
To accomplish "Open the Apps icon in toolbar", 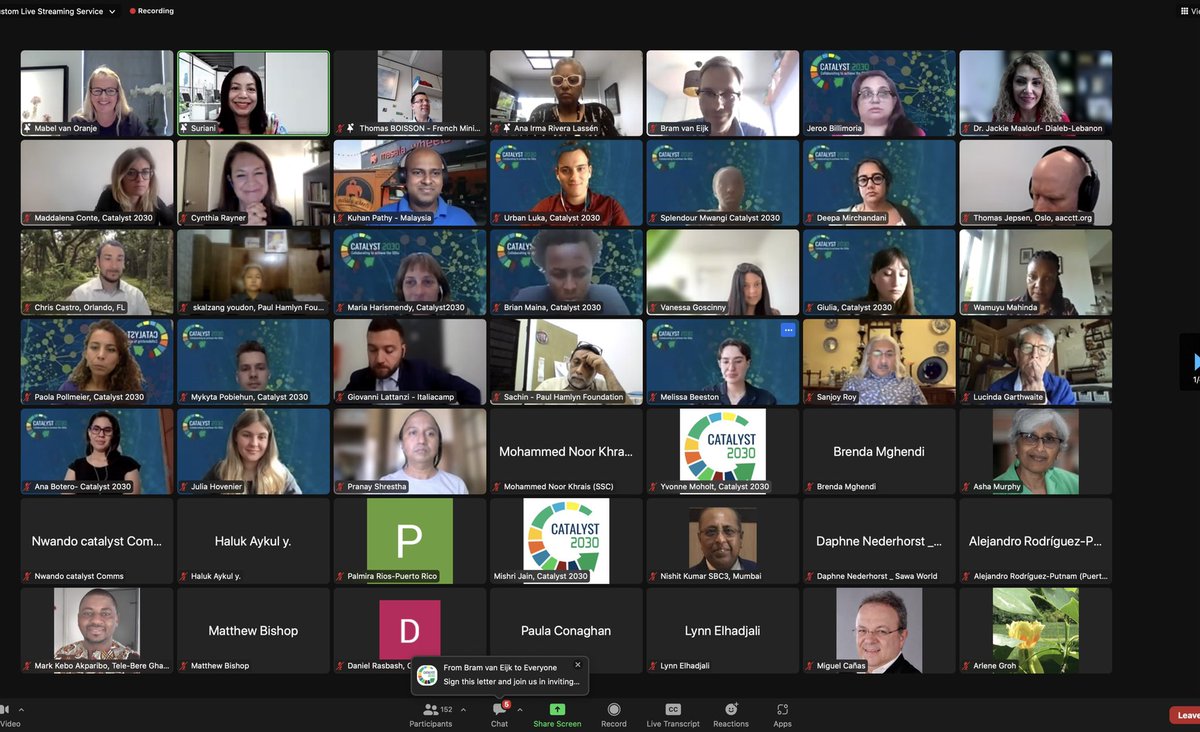I will 782,709.
